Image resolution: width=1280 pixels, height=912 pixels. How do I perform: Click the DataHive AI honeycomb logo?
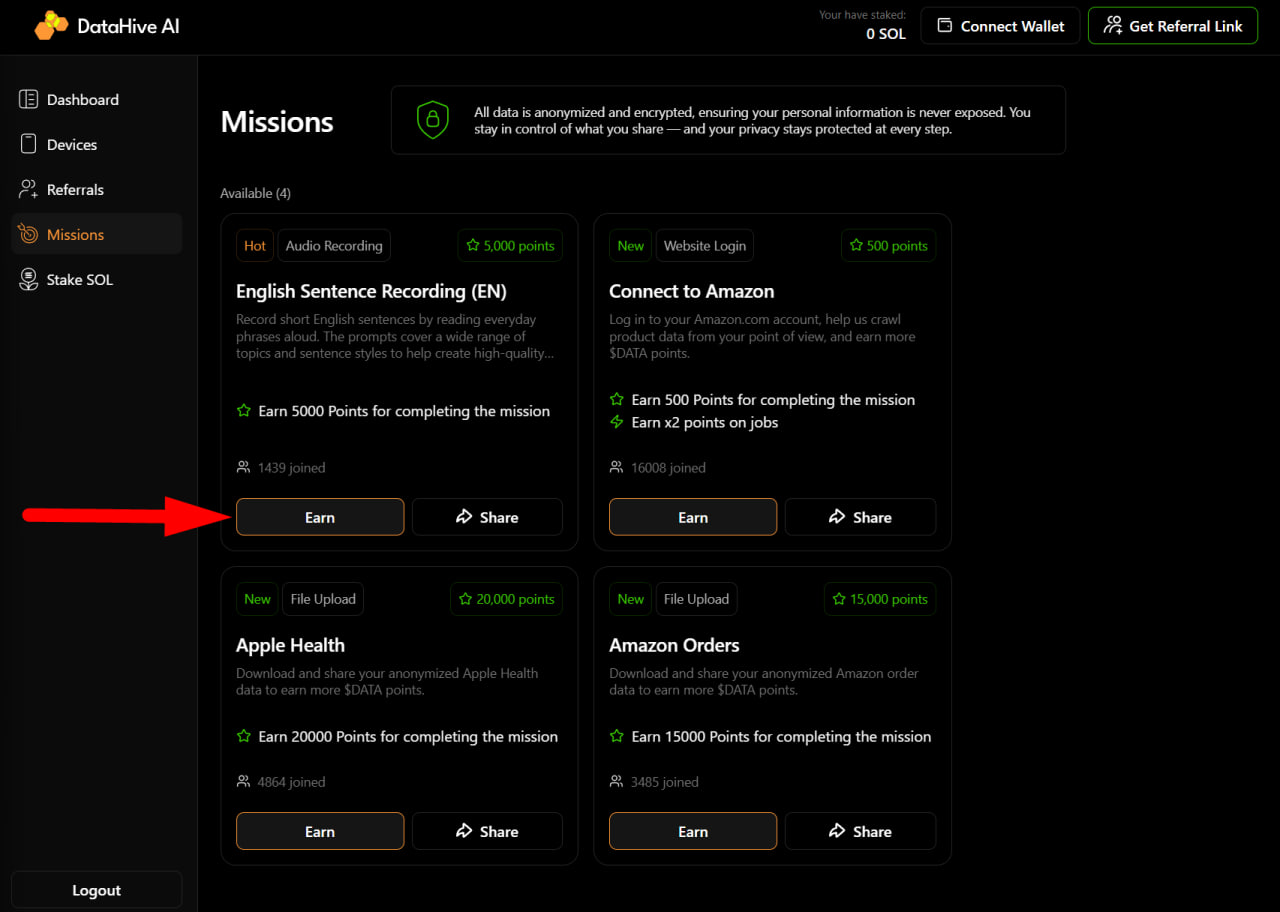[x=51, y=26]
